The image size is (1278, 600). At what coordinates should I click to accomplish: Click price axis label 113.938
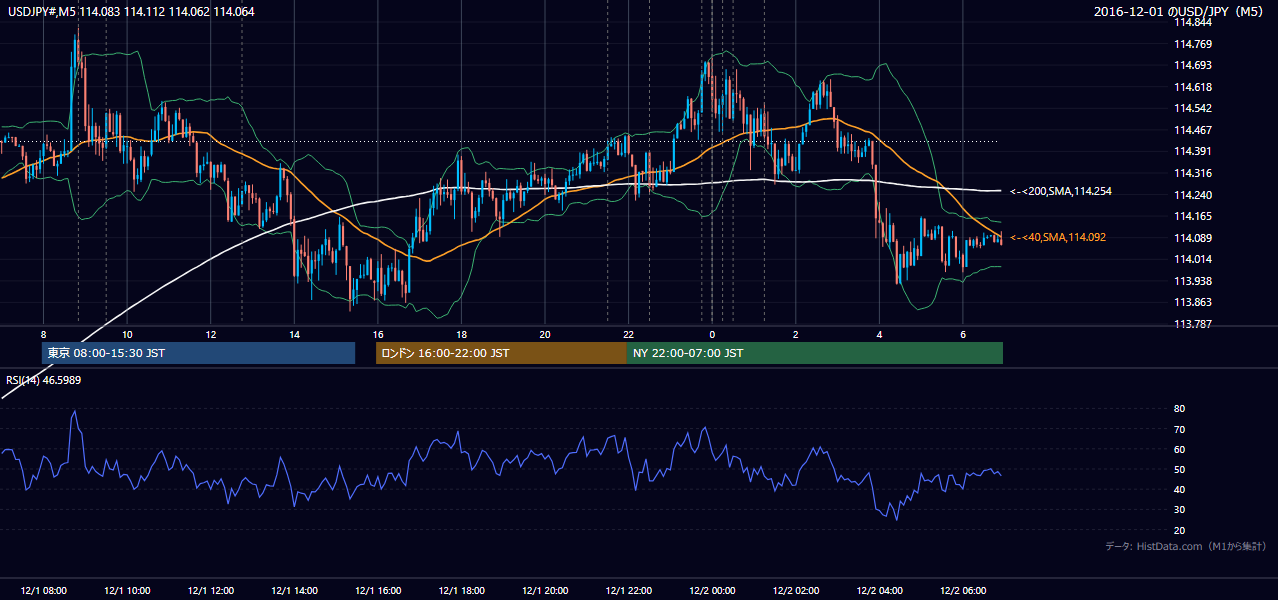click(1193, 281)
